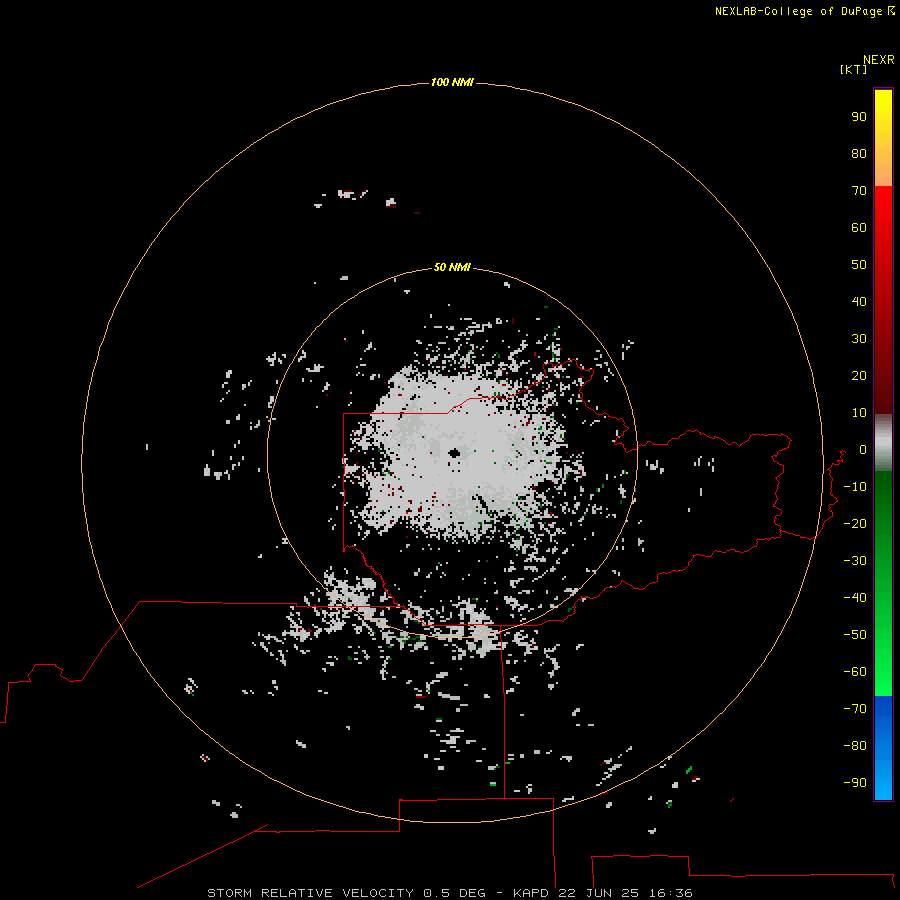Select the 100 NMI range ring label
Screen dimensions: 900x900
(452, 83)
